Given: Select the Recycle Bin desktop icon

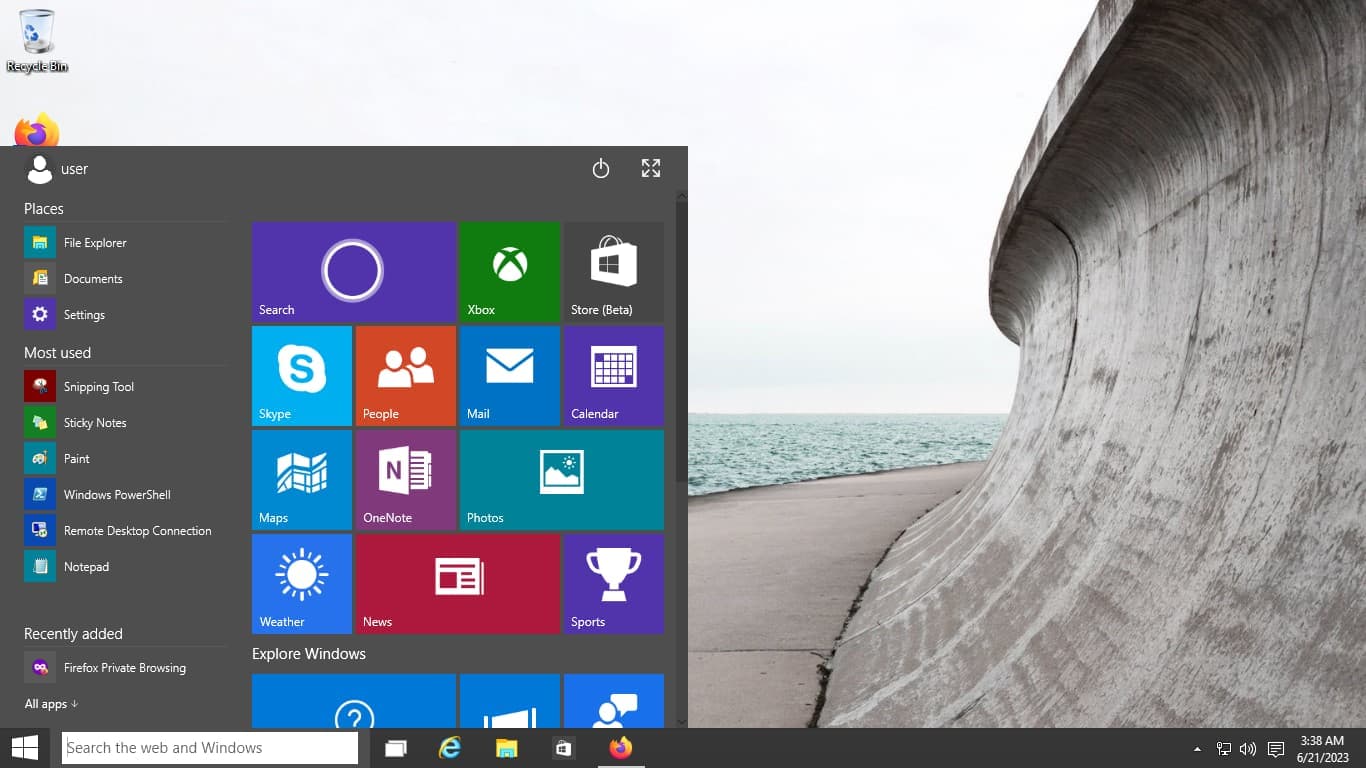Looking at the screenshot, I should [37, 42].
